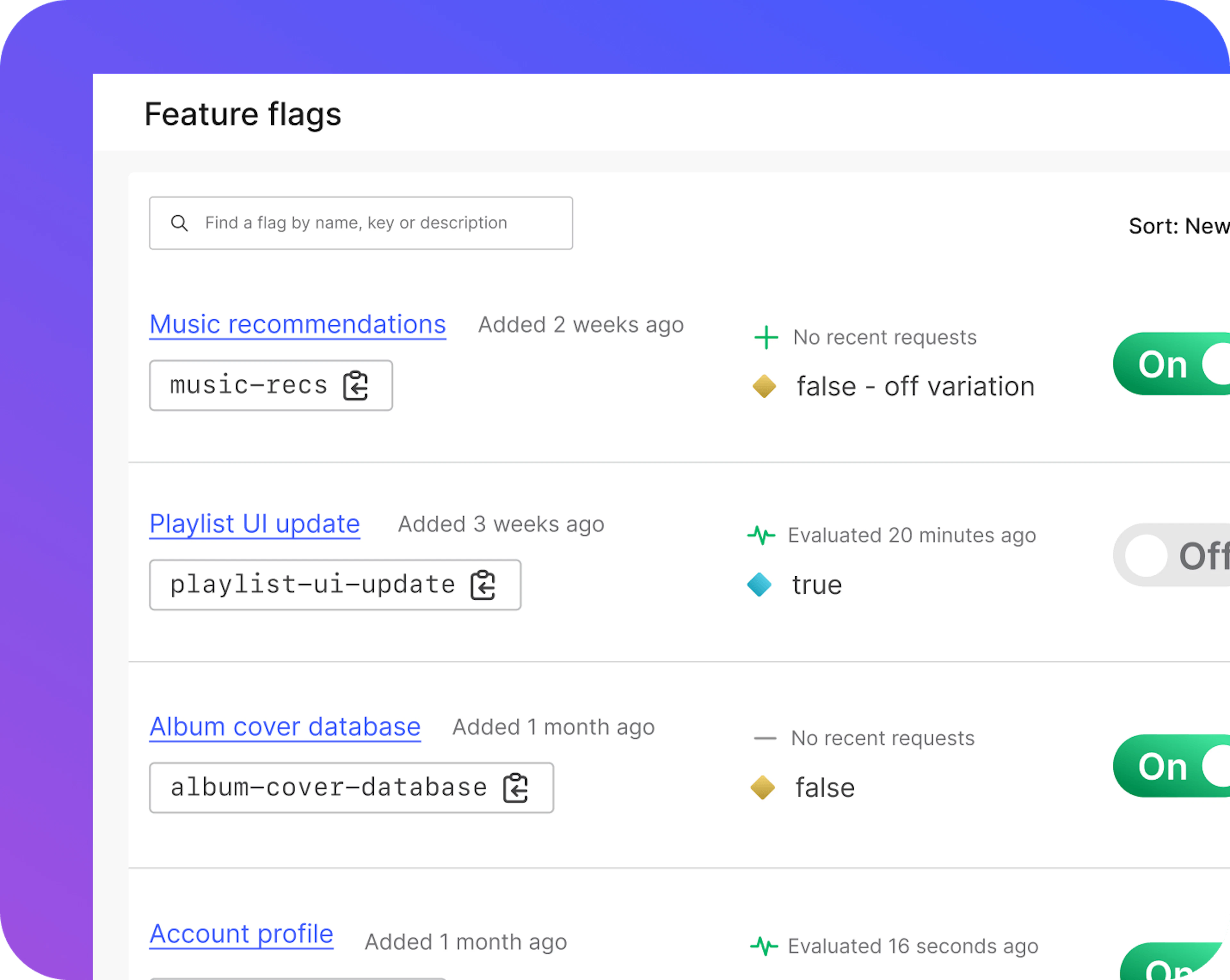Open the Playlist UI update flag

click(x=254, y=524)
